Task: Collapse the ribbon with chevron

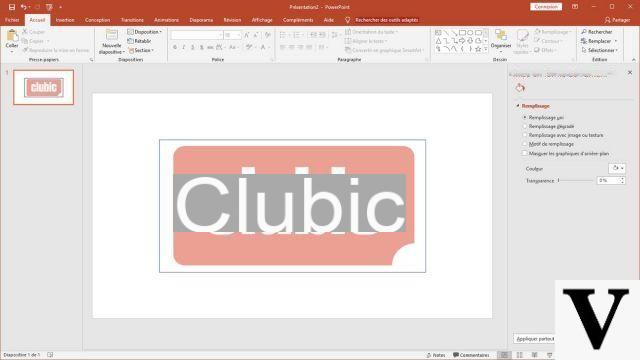Action: [634, 60]
